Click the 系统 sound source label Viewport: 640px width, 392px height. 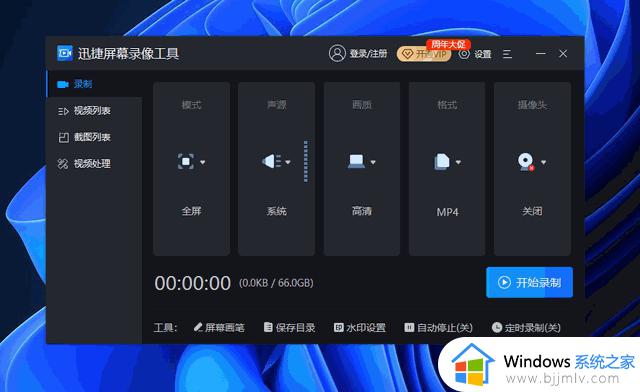click(x=277, y=211)
